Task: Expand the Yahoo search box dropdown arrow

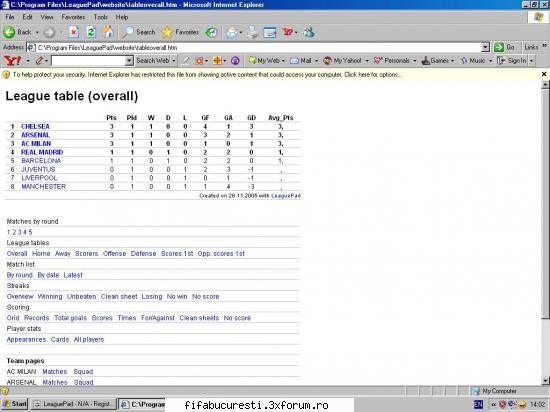Action: pyautogui.click(x=129, y=61)
